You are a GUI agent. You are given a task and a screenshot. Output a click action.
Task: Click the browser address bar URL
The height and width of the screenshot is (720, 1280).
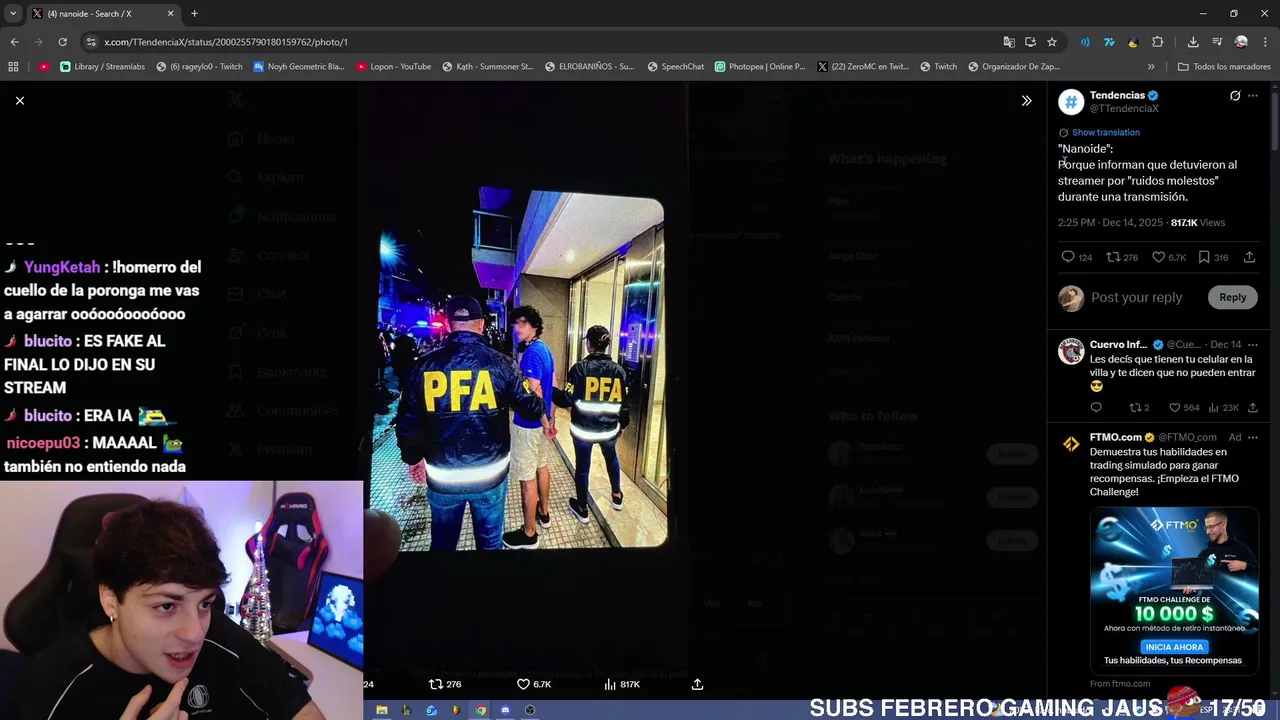[226, 42]
